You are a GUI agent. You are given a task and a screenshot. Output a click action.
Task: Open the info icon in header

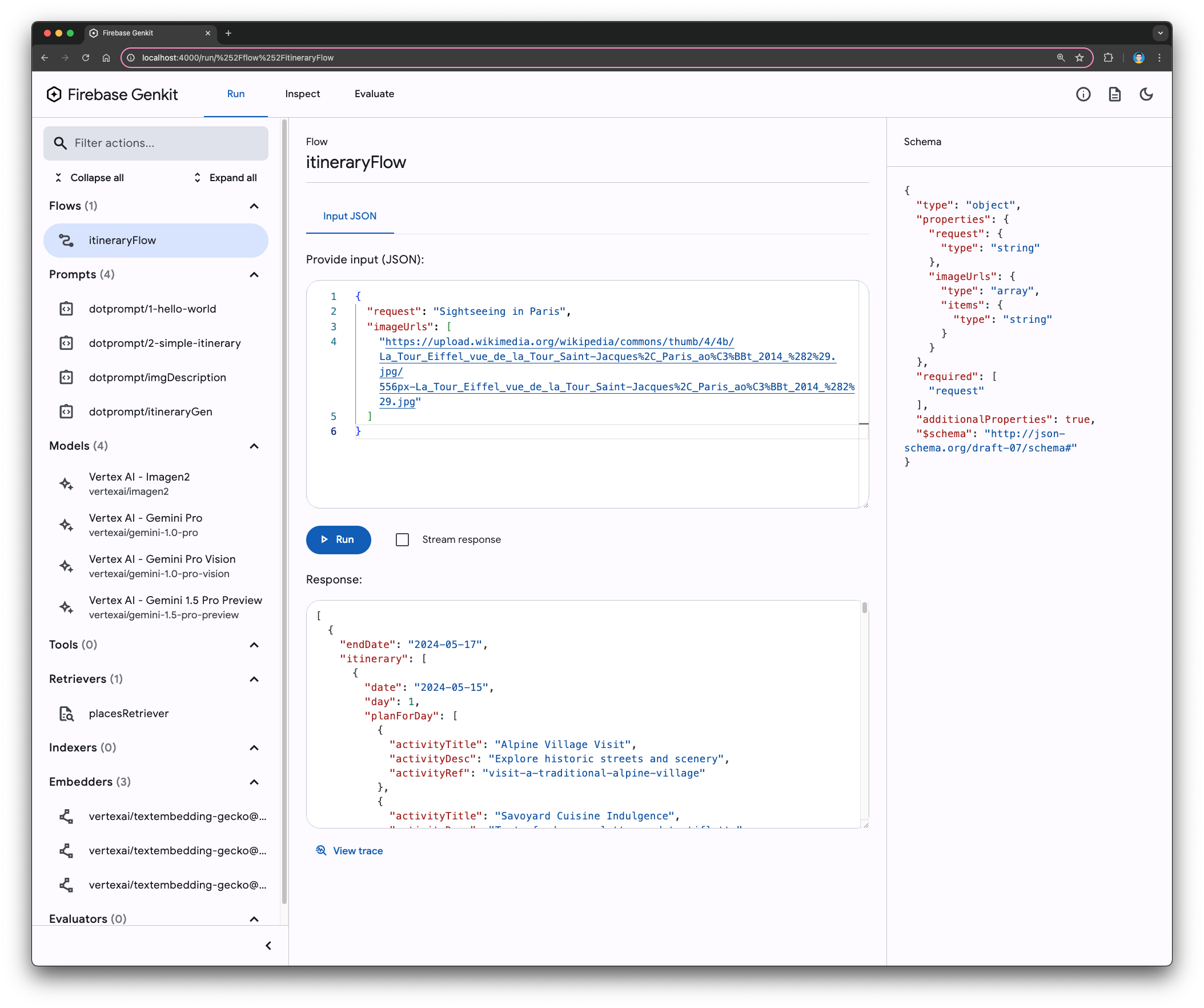(x=1083, y=94)
